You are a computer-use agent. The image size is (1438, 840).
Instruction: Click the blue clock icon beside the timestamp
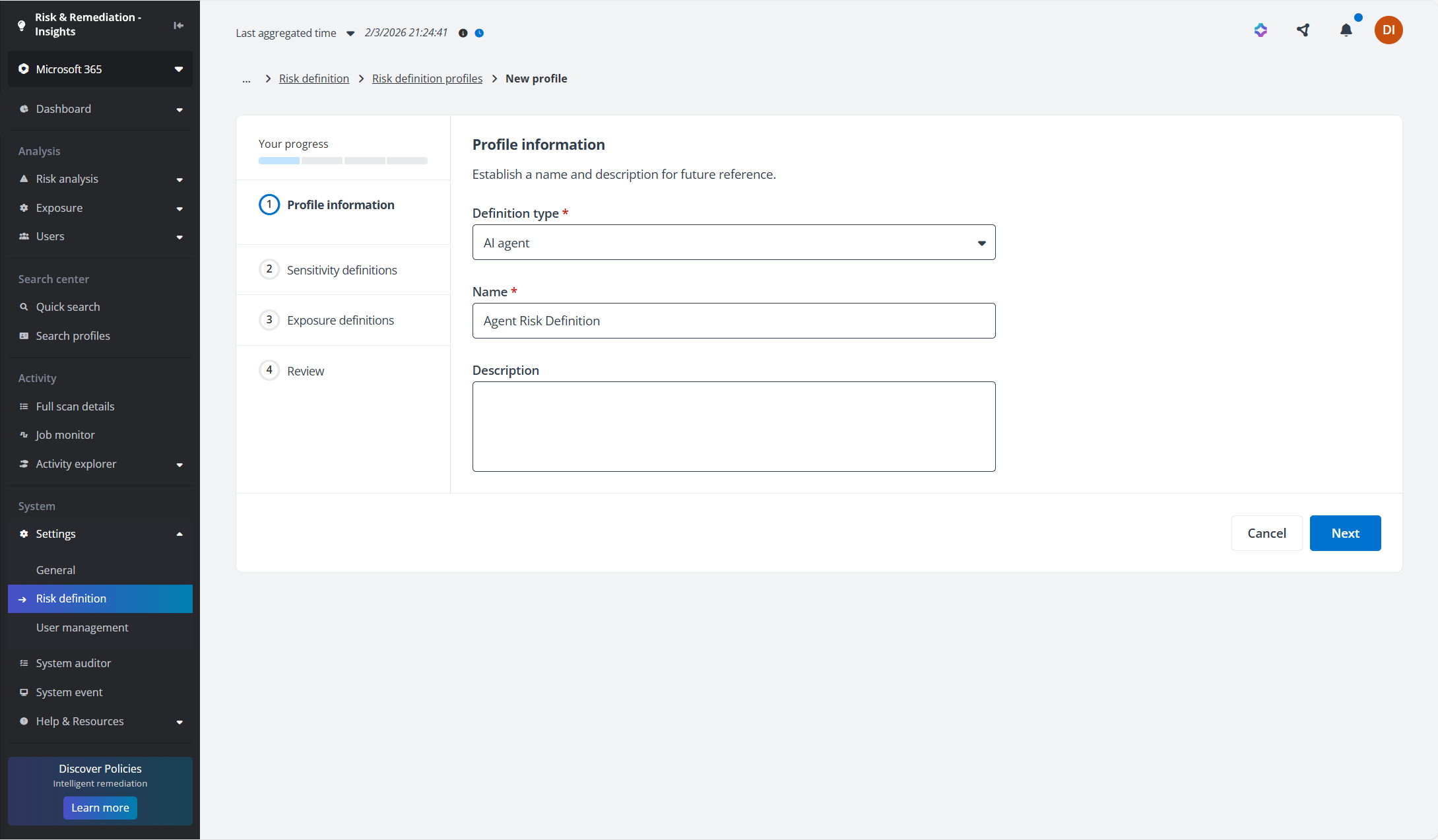479,33
